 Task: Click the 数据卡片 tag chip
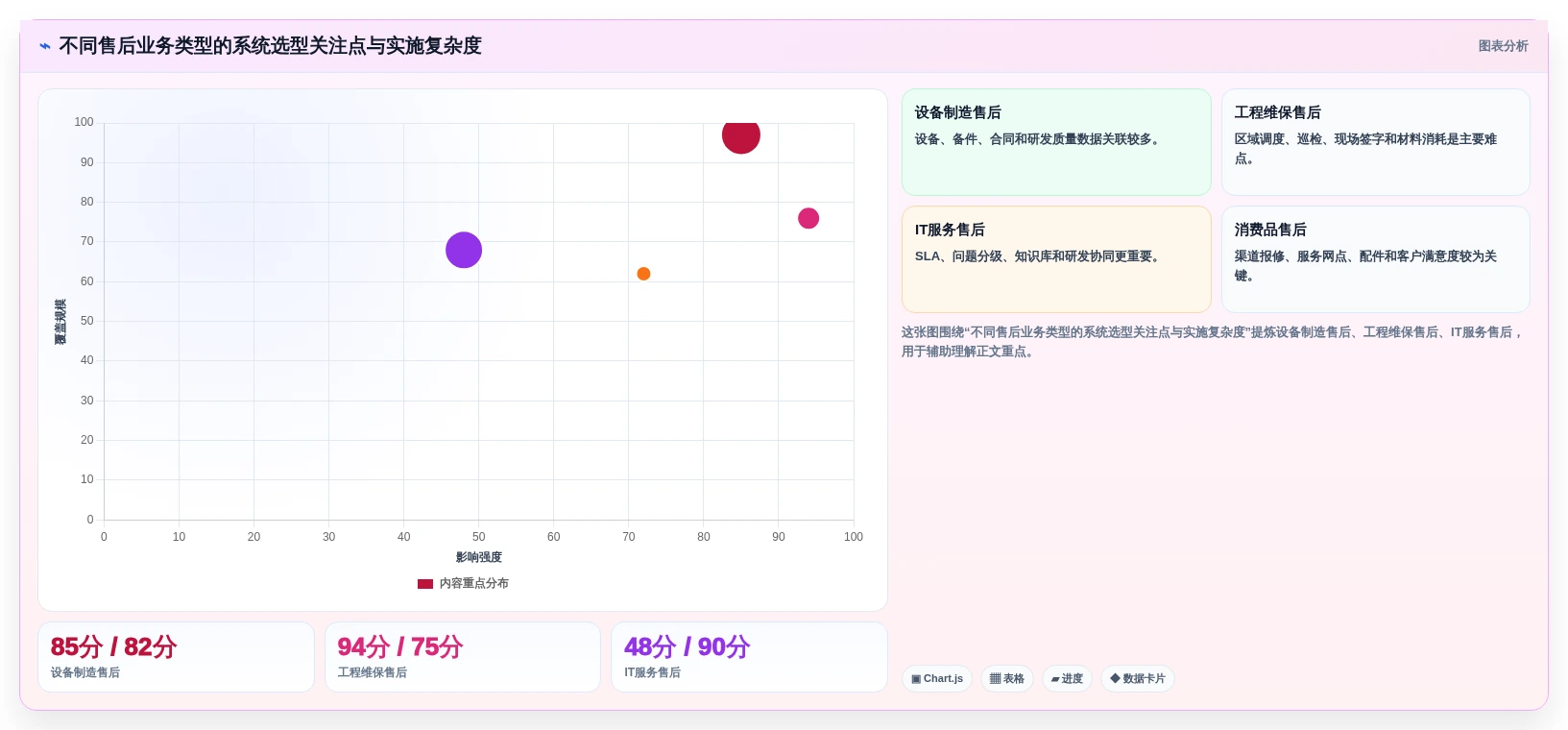tap(1138, 679)
